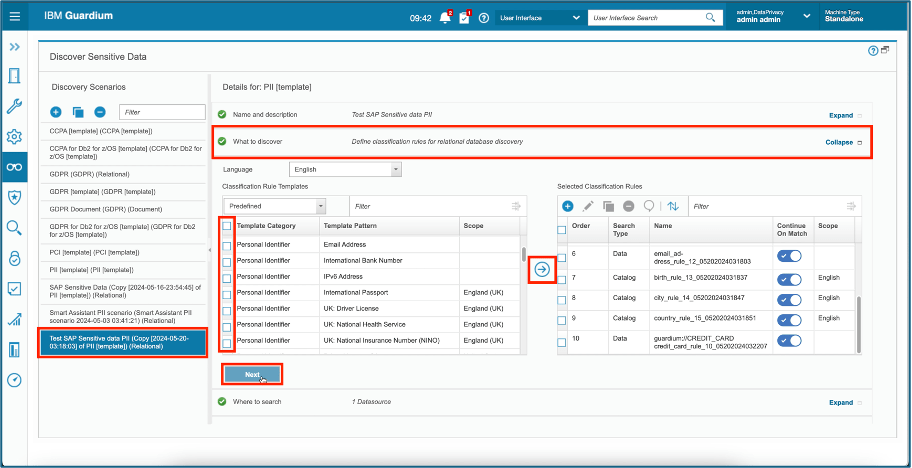This screenshot has width=912, height=468.
Task: Select GDPR Document scenario
Action: 124,209
